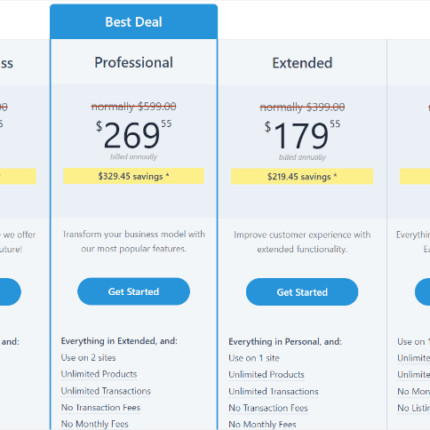430x430 pixels.
Task: Open Extended plan's Unlimited Products link
Action: pyautogui.click(x=266, y=375)
